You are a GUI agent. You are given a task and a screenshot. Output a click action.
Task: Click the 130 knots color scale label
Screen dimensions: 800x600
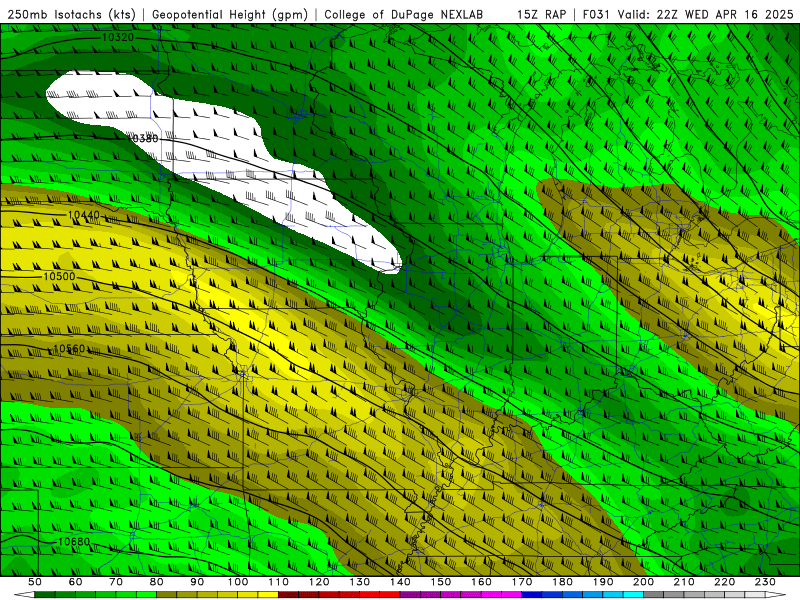click(360, 582)
